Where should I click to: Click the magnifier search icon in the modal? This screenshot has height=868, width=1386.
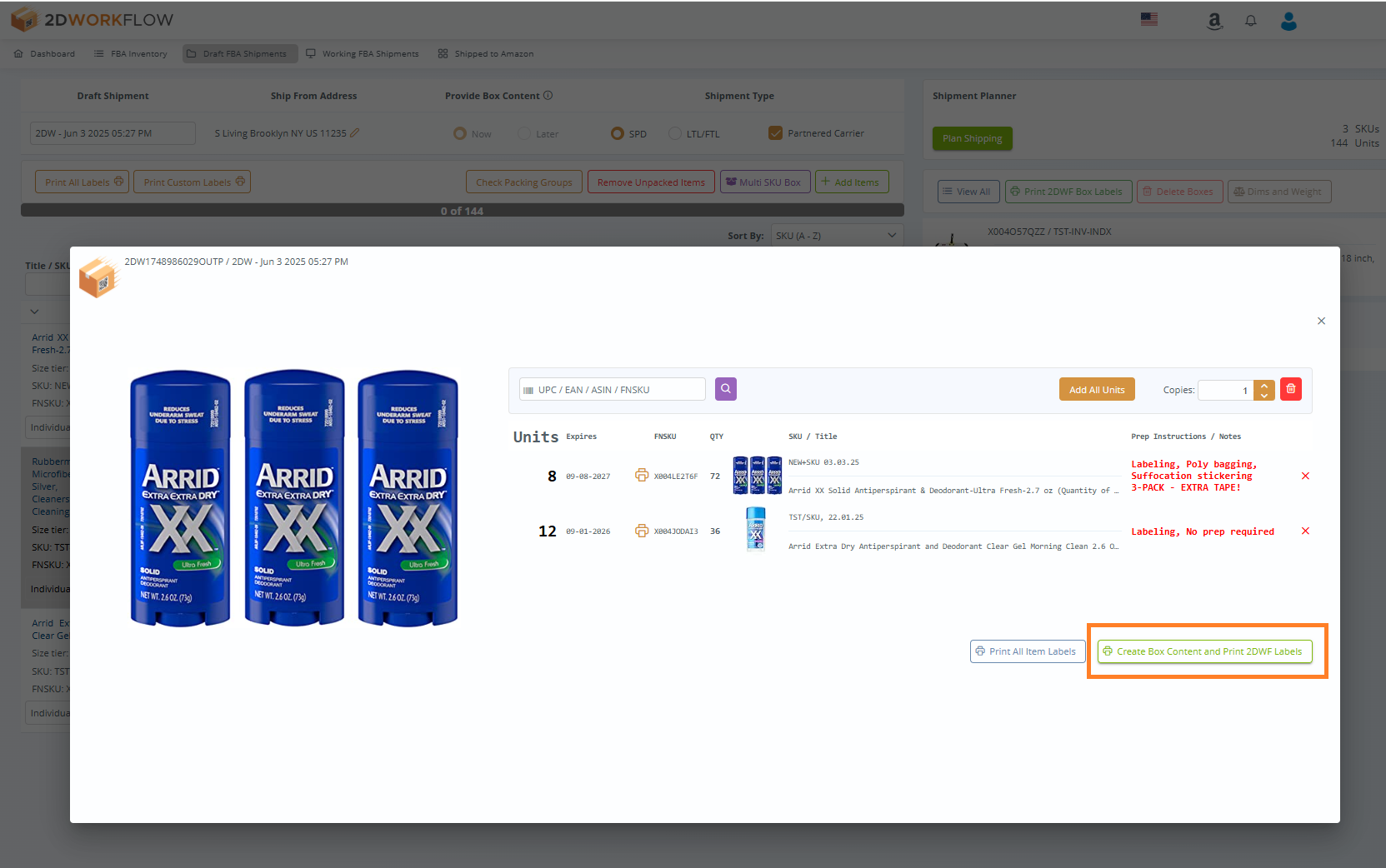tap(725, 388)
